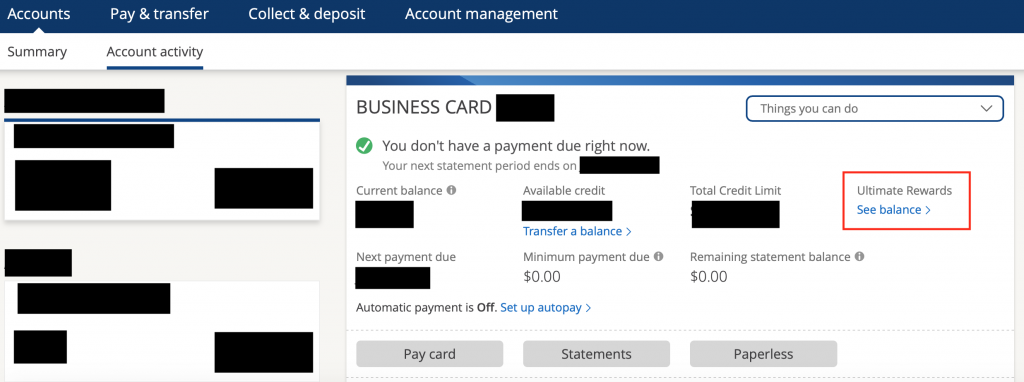The image size is (1024, 382).
Task: Click the Ultimate Rewards label
Action: point(904,191)
